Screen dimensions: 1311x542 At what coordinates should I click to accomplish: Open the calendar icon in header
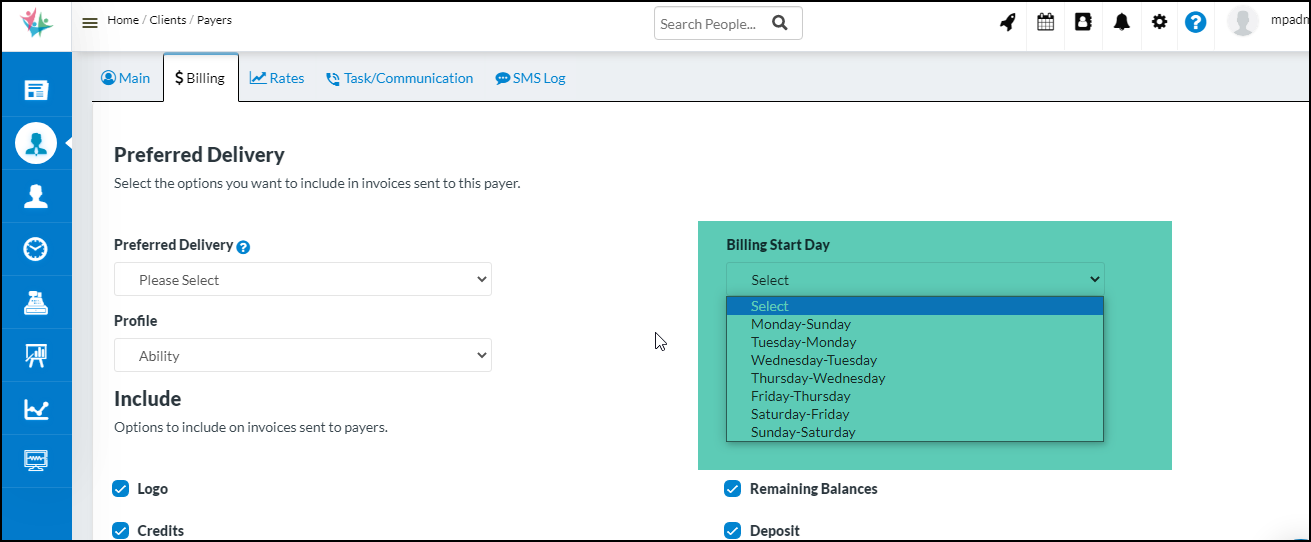click(x=1045, y=22)
